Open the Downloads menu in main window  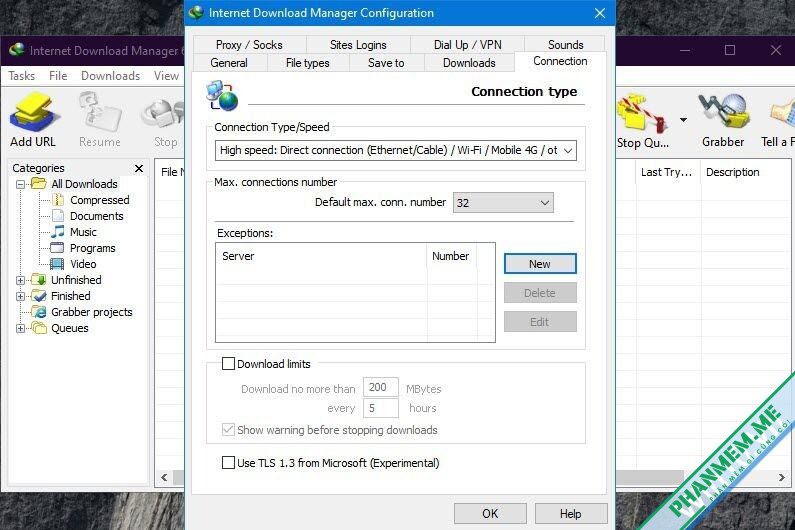click(x=111, y=76)
